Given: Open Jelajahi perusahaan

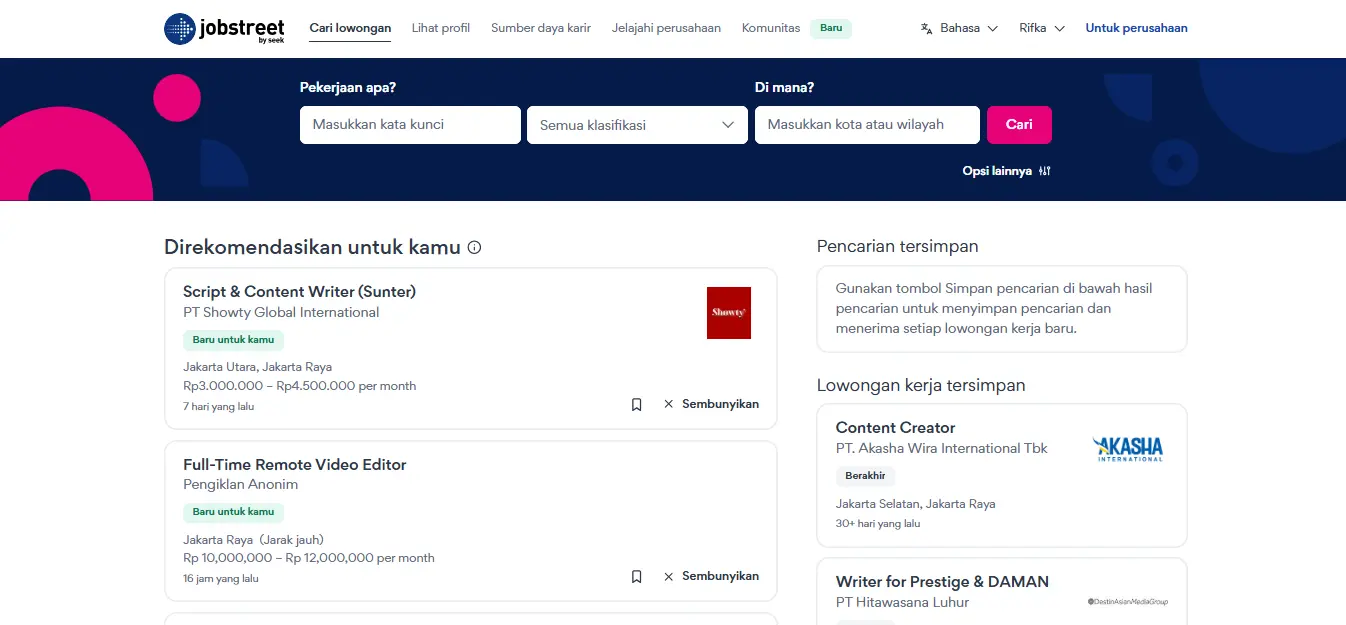Looking at the screenshot, I should pyautogui.click(x=666, y=28).
